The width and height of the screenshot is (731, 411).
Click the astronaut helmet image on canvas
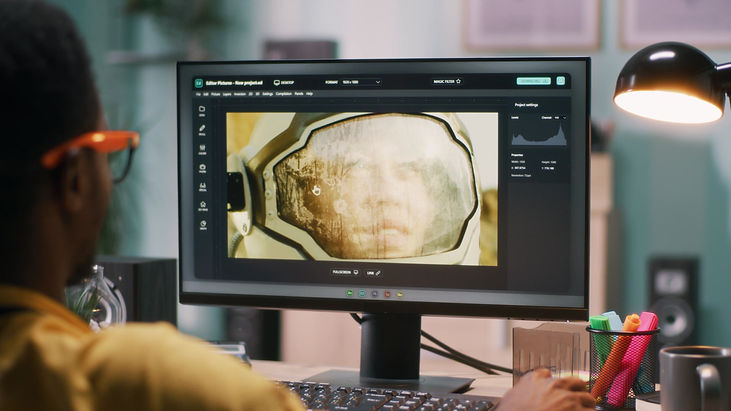coord(362,189)
